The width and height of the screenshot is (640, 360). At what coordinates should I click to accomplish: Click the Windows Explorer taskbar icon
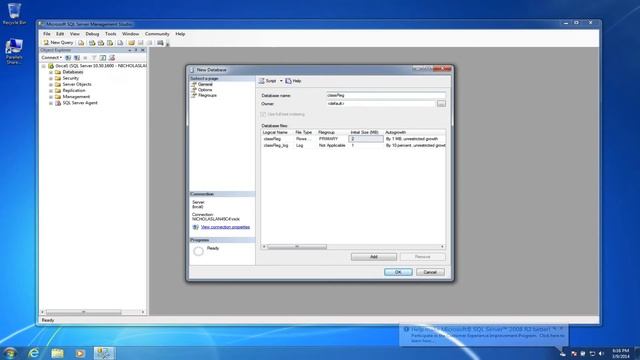[x=57, y=353]
